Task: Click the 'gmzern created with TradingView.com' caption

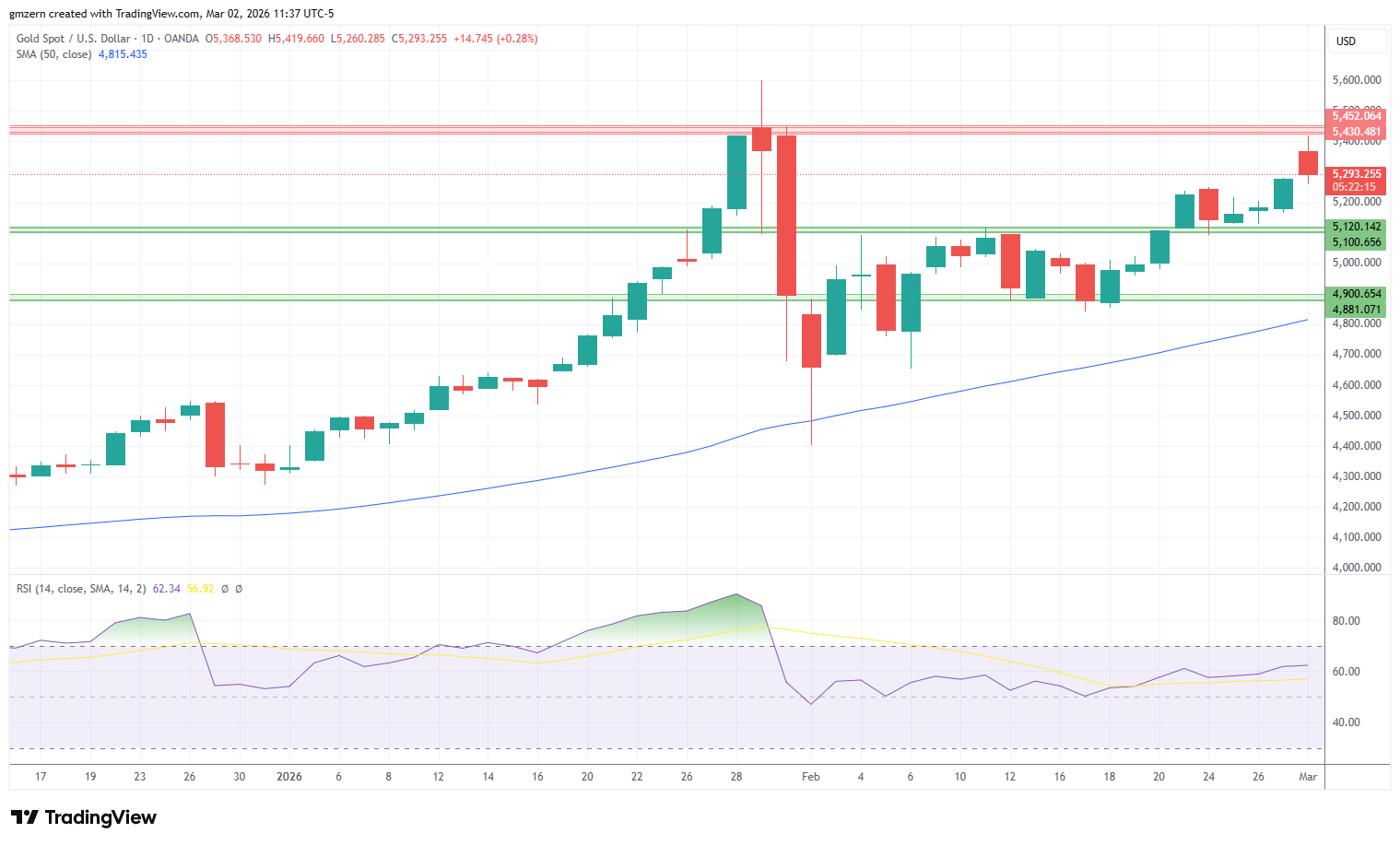Action: 104,14
